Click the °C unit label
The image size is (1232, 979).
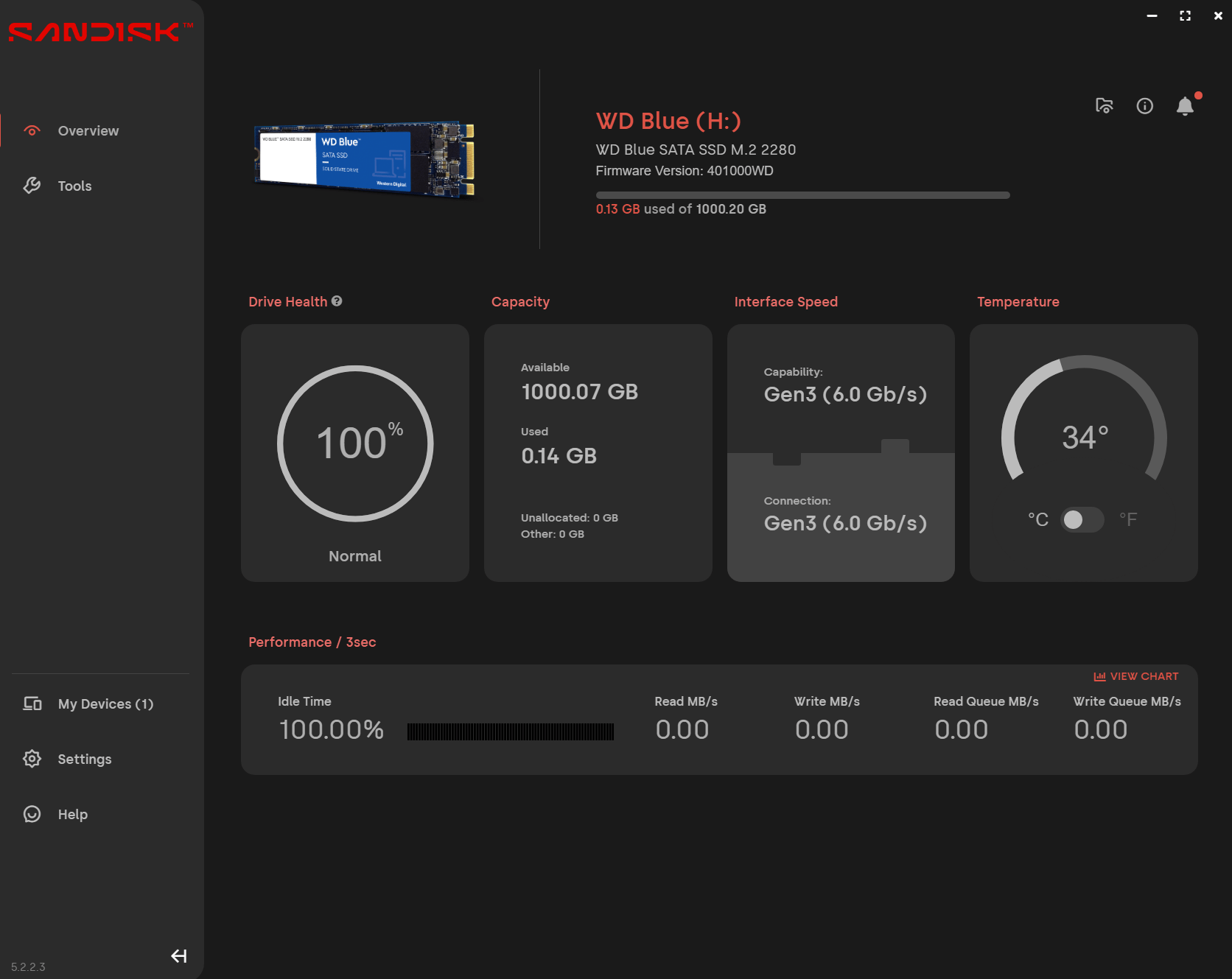pyautogui.click(x=1038, y=519)
